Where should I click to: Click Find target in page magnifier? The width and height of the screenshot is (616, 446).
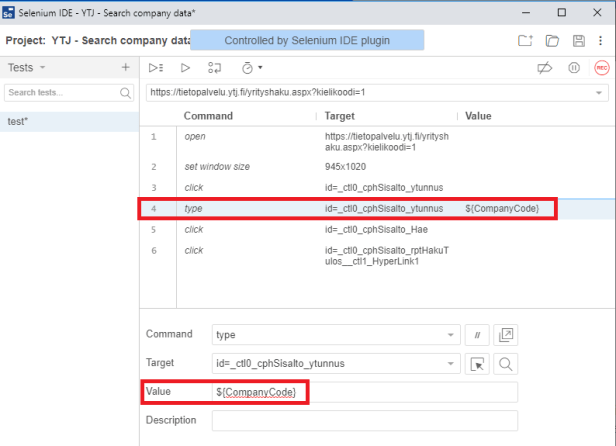click(x=505, y=363)
